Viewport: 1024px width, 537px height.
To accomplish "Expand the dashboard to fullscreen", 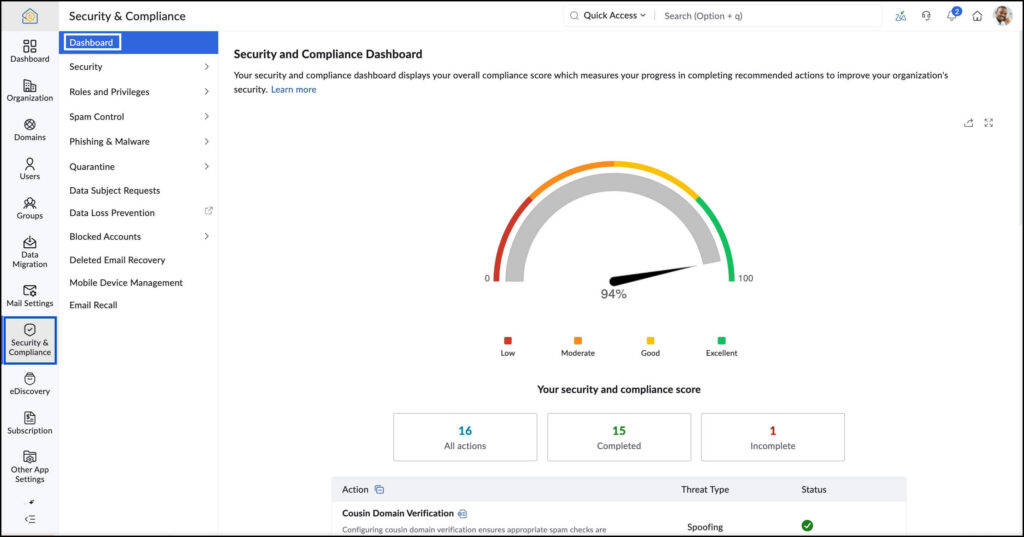I will tap(989, 123).
